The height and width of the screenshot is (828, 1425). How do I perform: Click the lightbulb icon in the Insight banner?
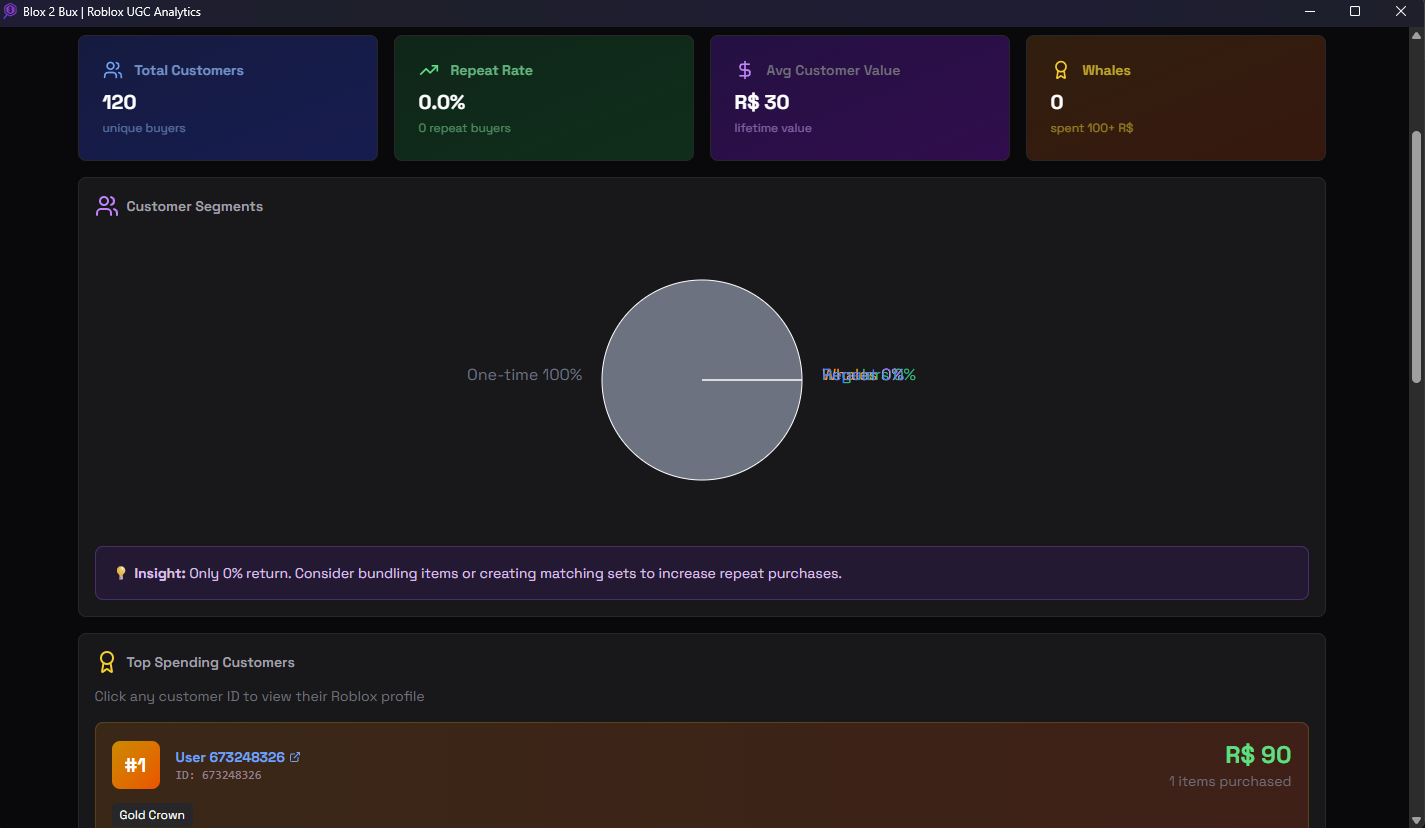pos(121,572)
